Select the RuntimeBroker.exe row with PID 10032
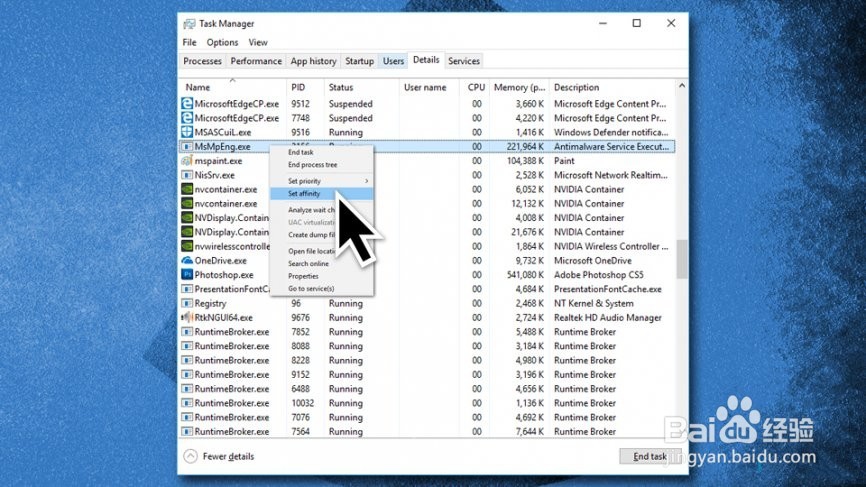This screenshot has height=487, width=866. click(x=426, y=403)
